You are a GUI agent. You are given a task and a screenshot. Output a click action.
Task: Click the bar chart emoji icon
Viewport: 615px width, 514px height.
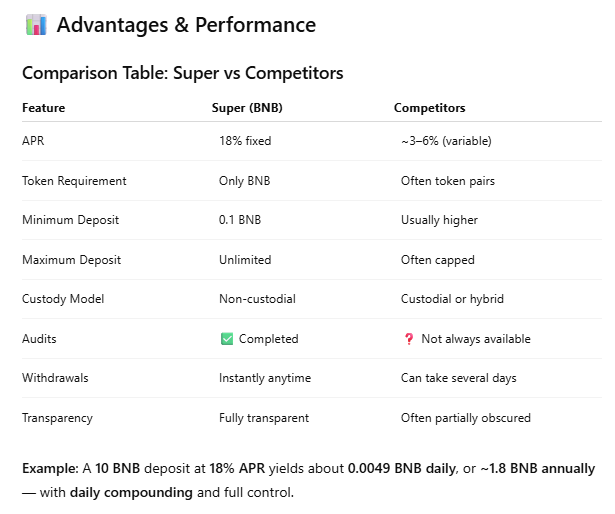tap(36, 25)
